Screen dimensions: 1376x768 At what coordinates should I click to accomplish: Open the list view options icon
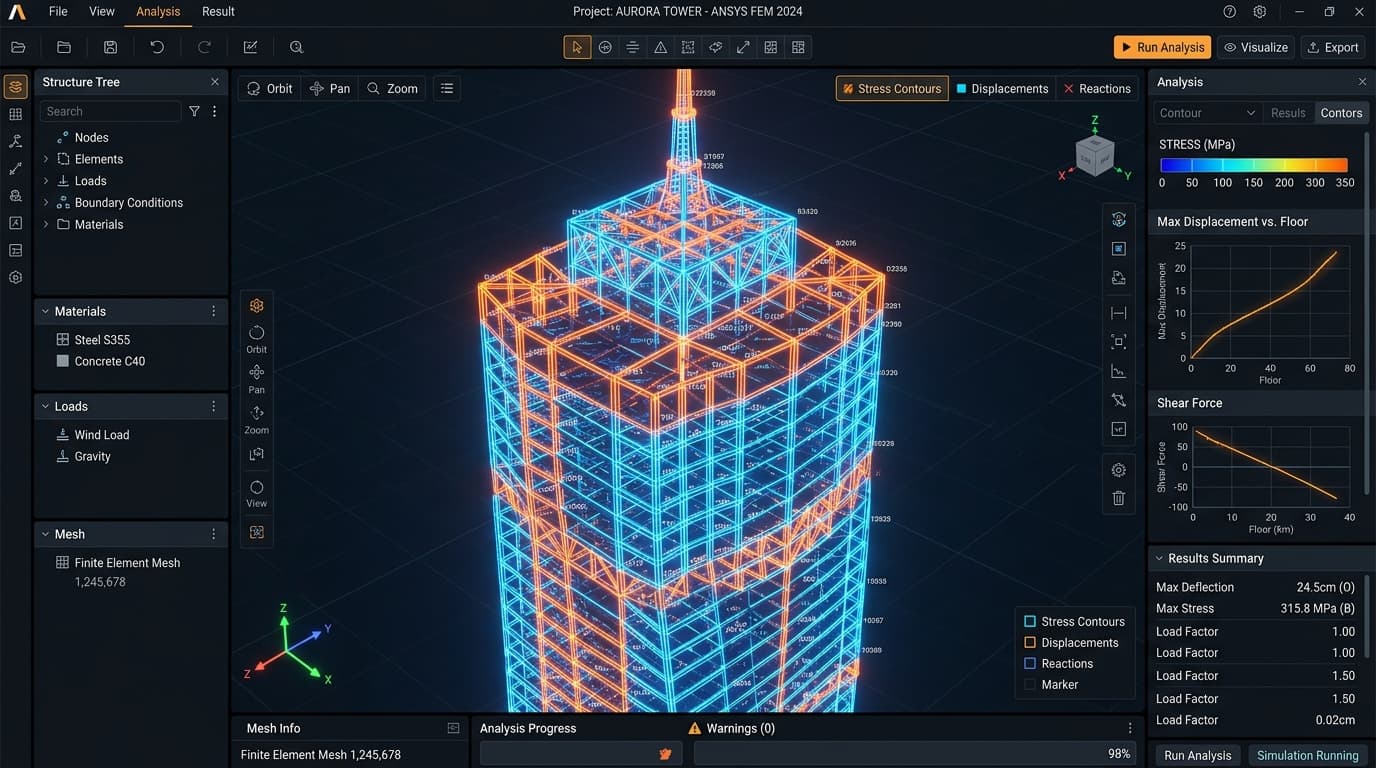pyautogui.click(x=447, y=88)
